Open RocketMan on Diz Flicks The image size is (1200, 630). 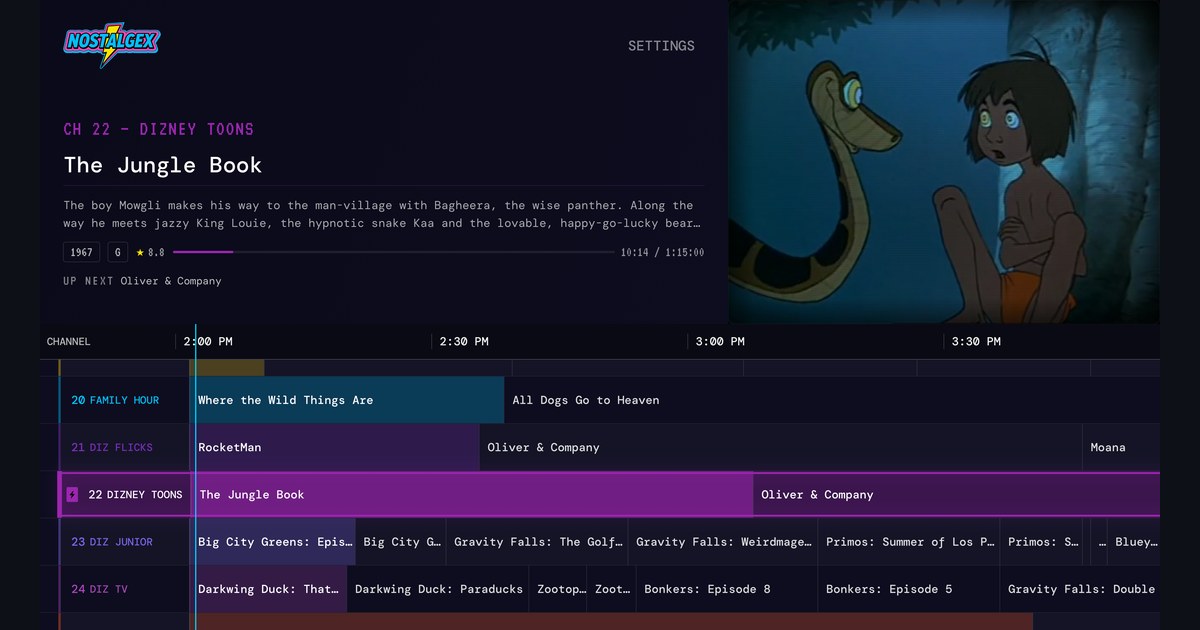[335, 447]
